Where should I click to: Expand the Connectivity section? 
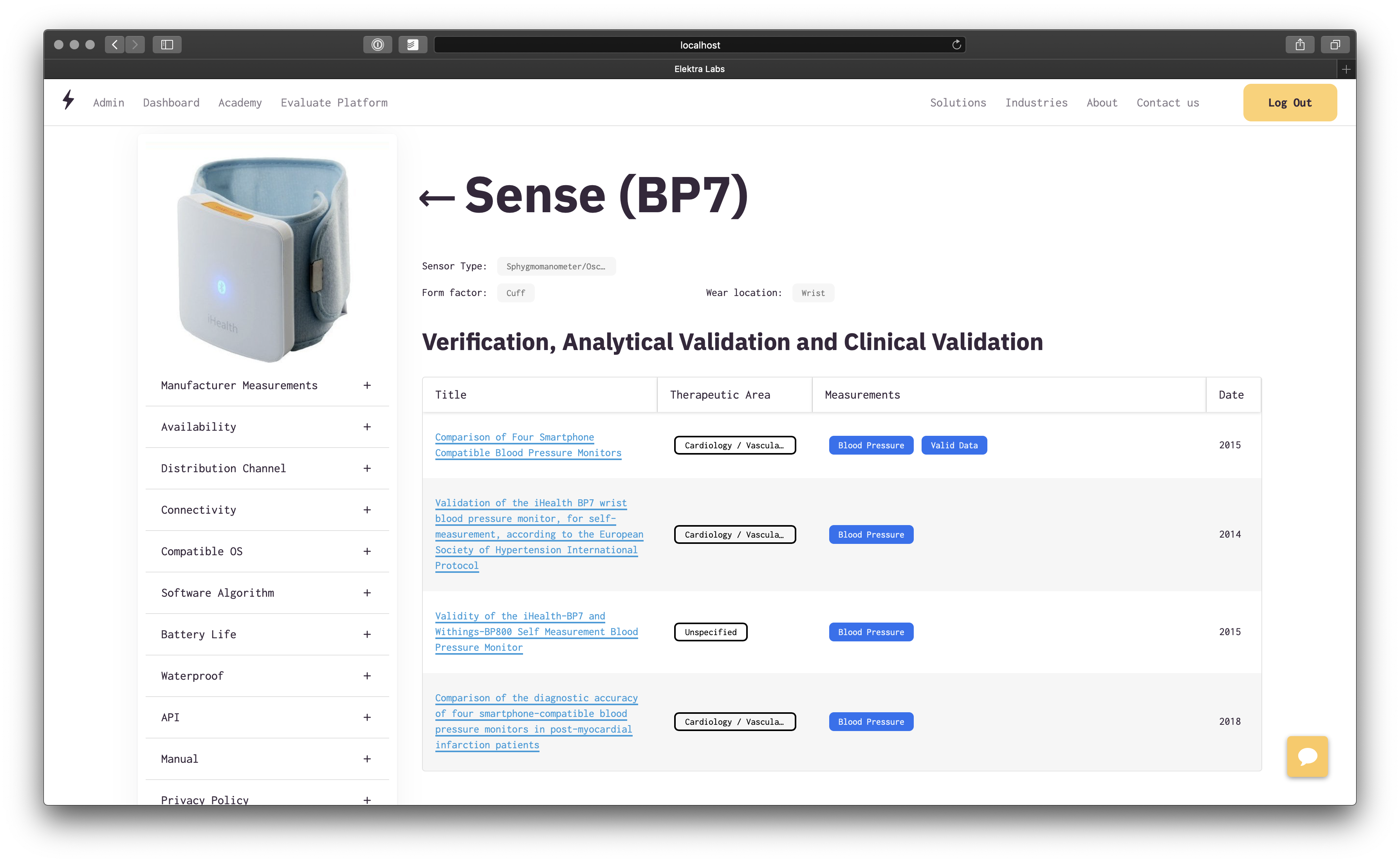[367, 510]
